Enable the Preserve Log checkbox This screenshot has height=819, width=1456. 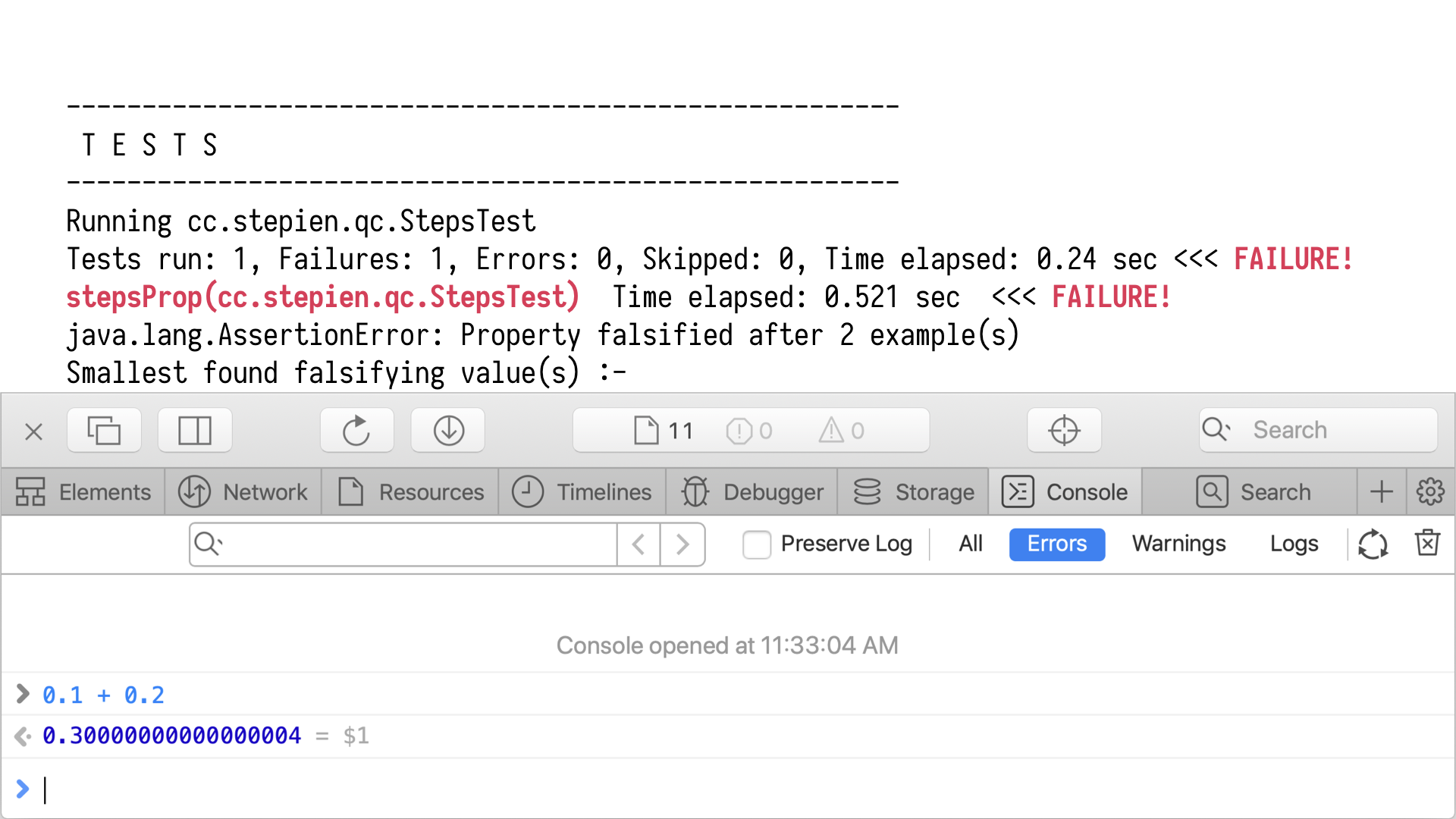pyautogui.click(x=757, y=544)
